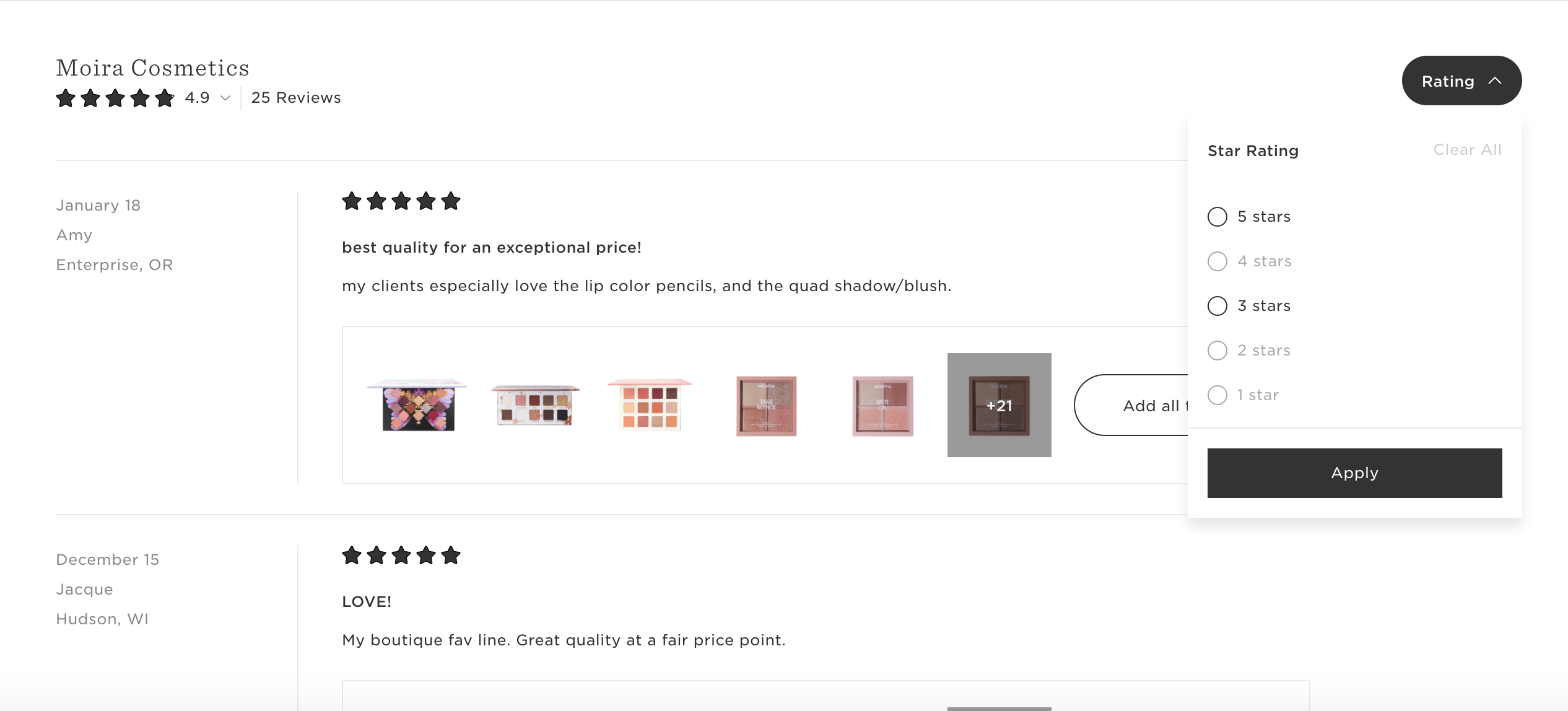Expand the 4.9 rating breakdown chevron
The width and height of the screenshot is (1568, 711).
(225, 98)
